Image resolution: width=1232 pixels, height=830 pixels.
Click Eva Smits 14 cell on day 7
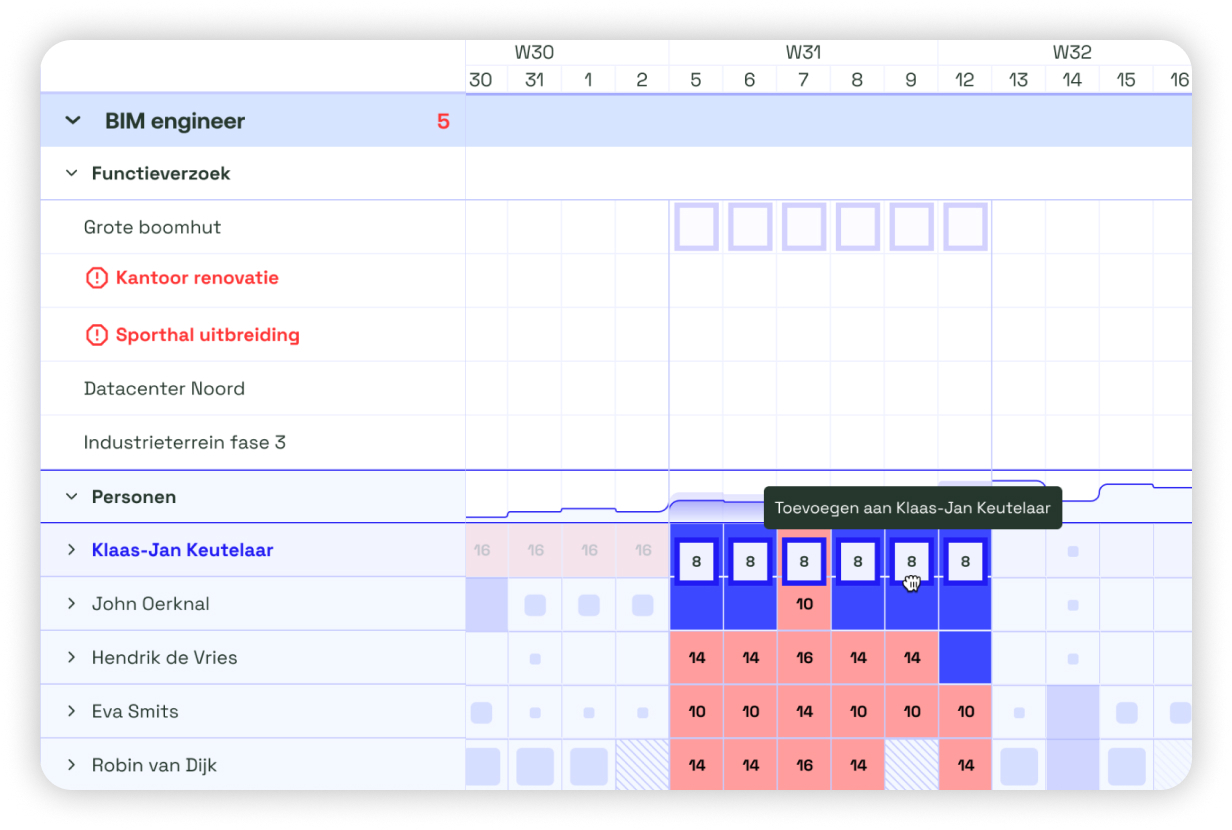click(x=804, y=711)
